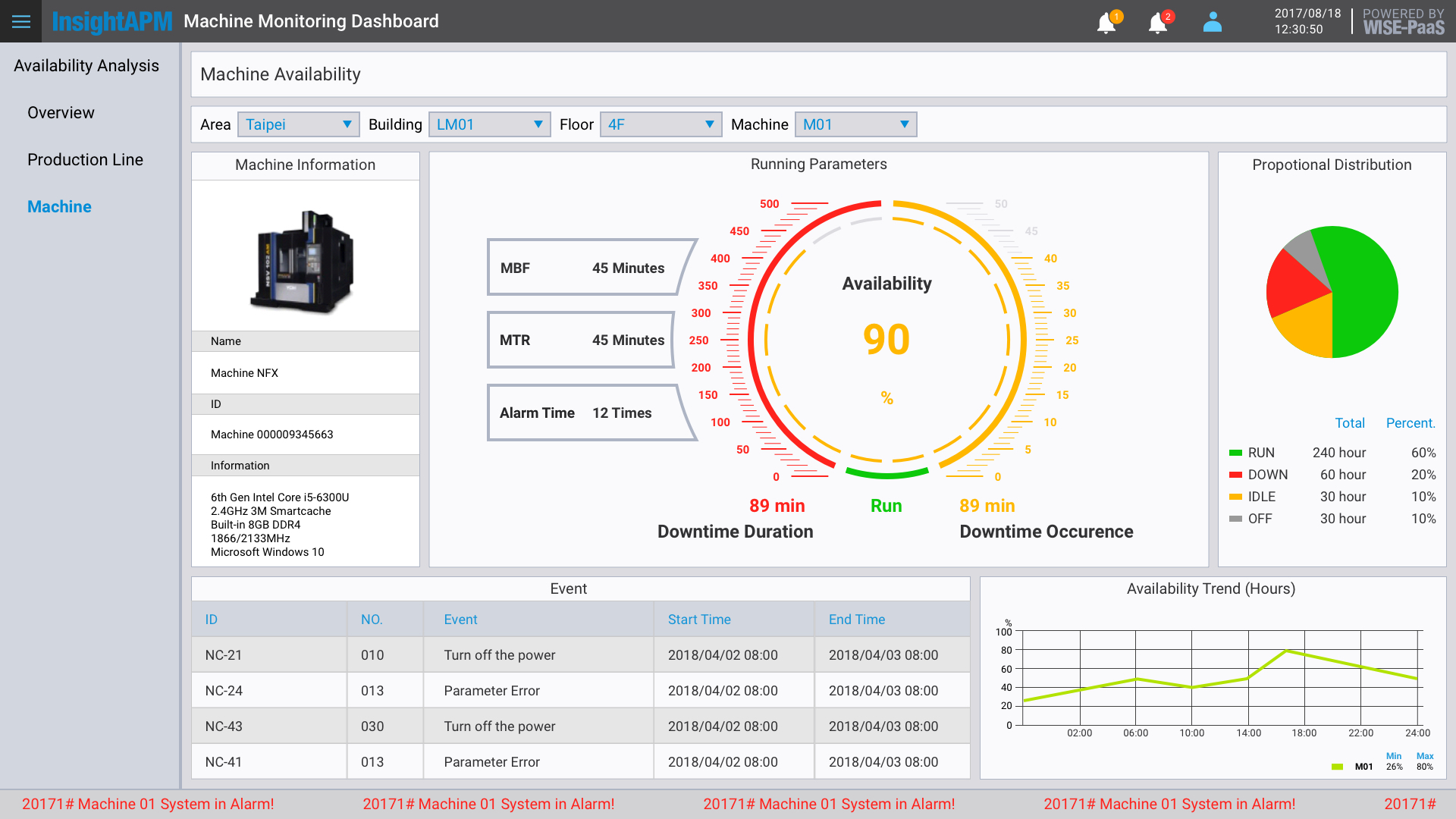Click the RUN 240 hour value

(1339, 453)
